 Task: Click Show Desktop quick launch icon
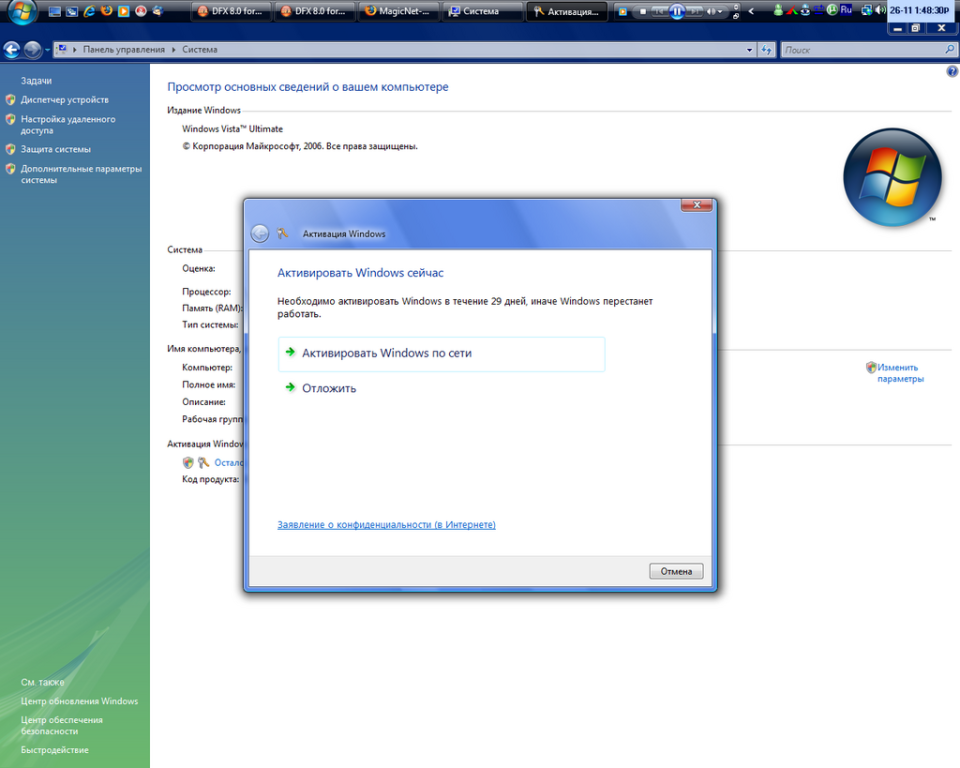pyautogui.click(x=55, y=11)
